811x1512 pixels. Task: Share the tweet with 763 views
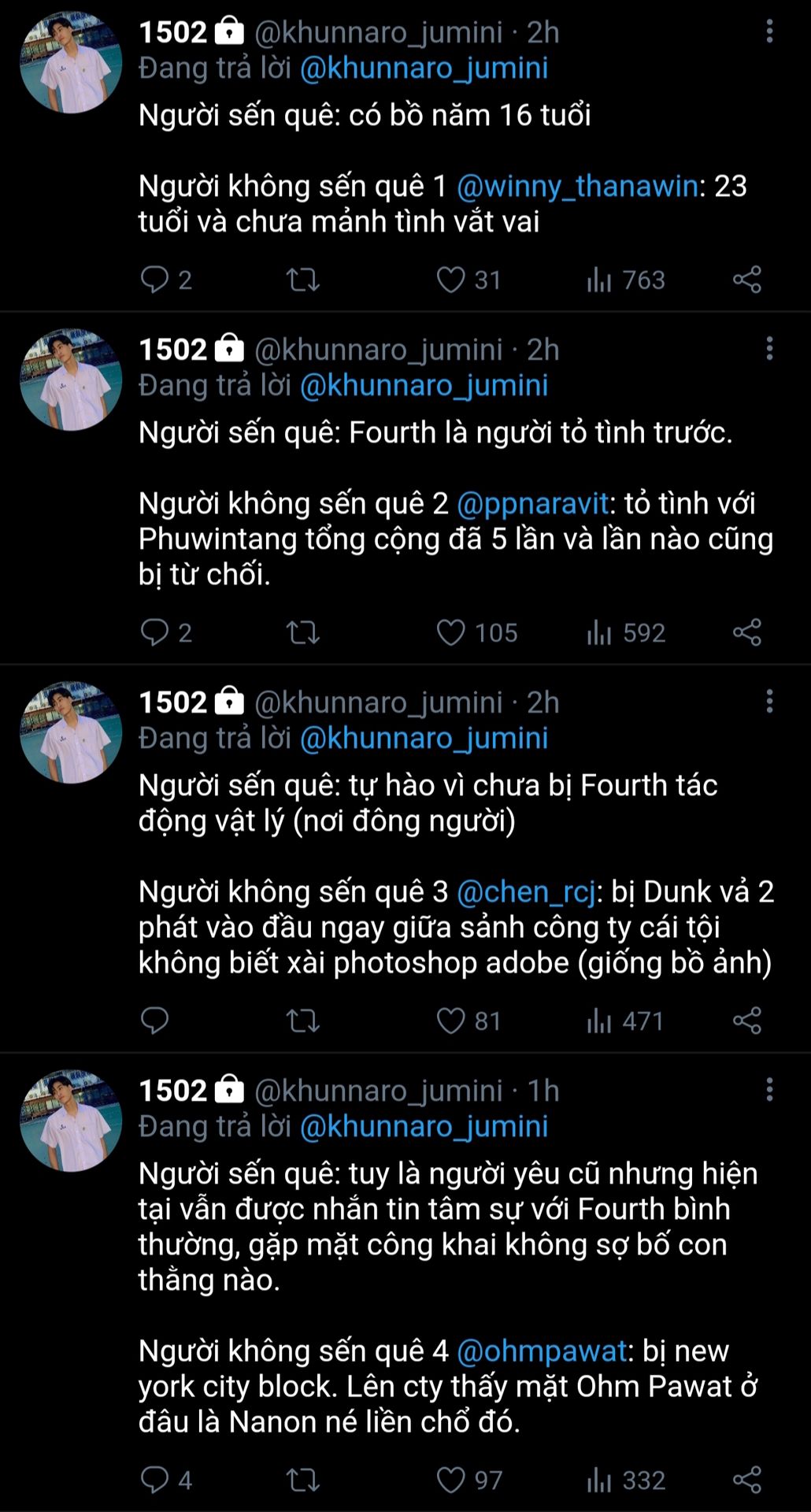pyautogui.click(x=746, y=280)
